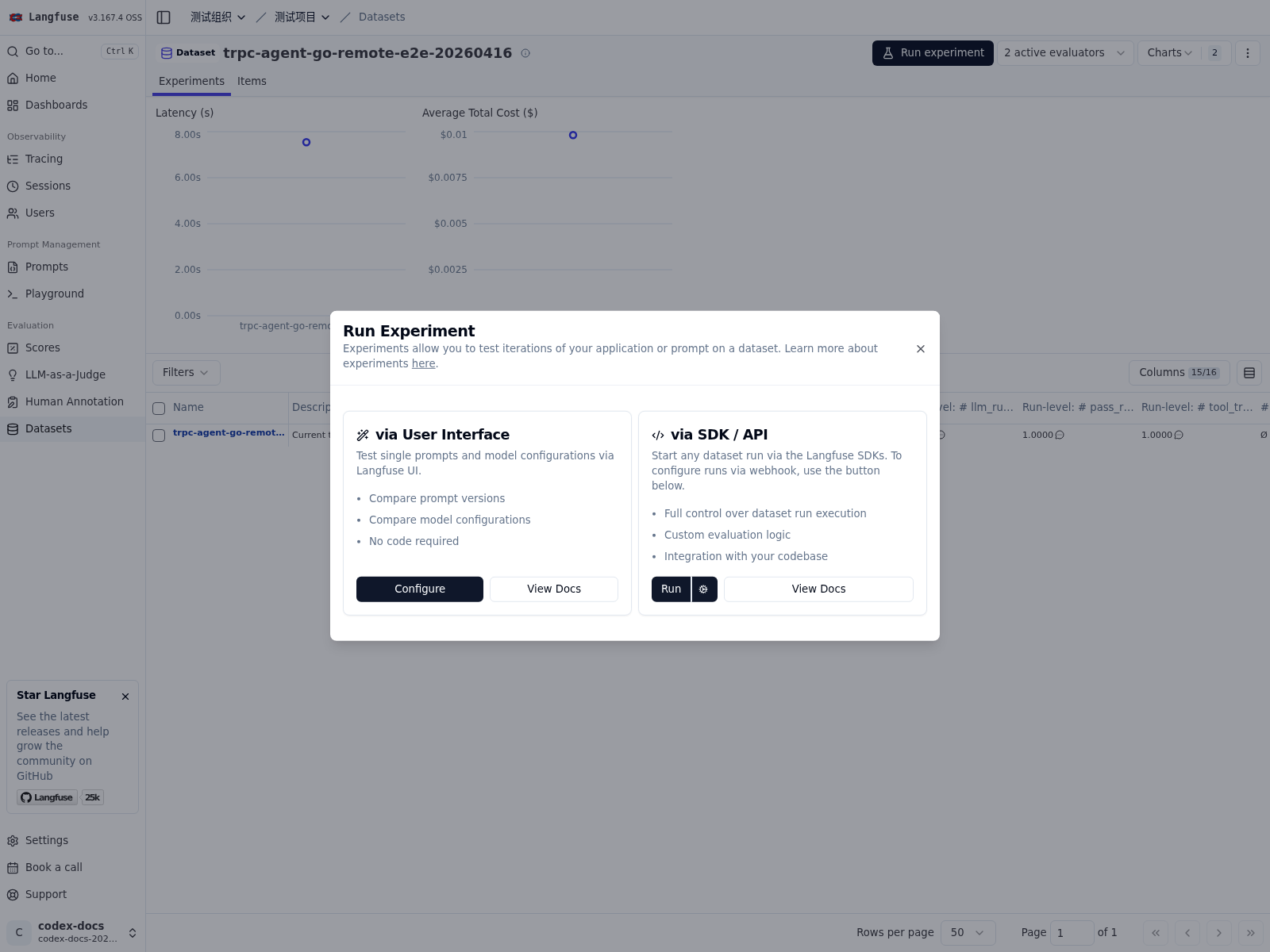
Task: Open SDK run options via the gear icon
Action: [702, 589]
